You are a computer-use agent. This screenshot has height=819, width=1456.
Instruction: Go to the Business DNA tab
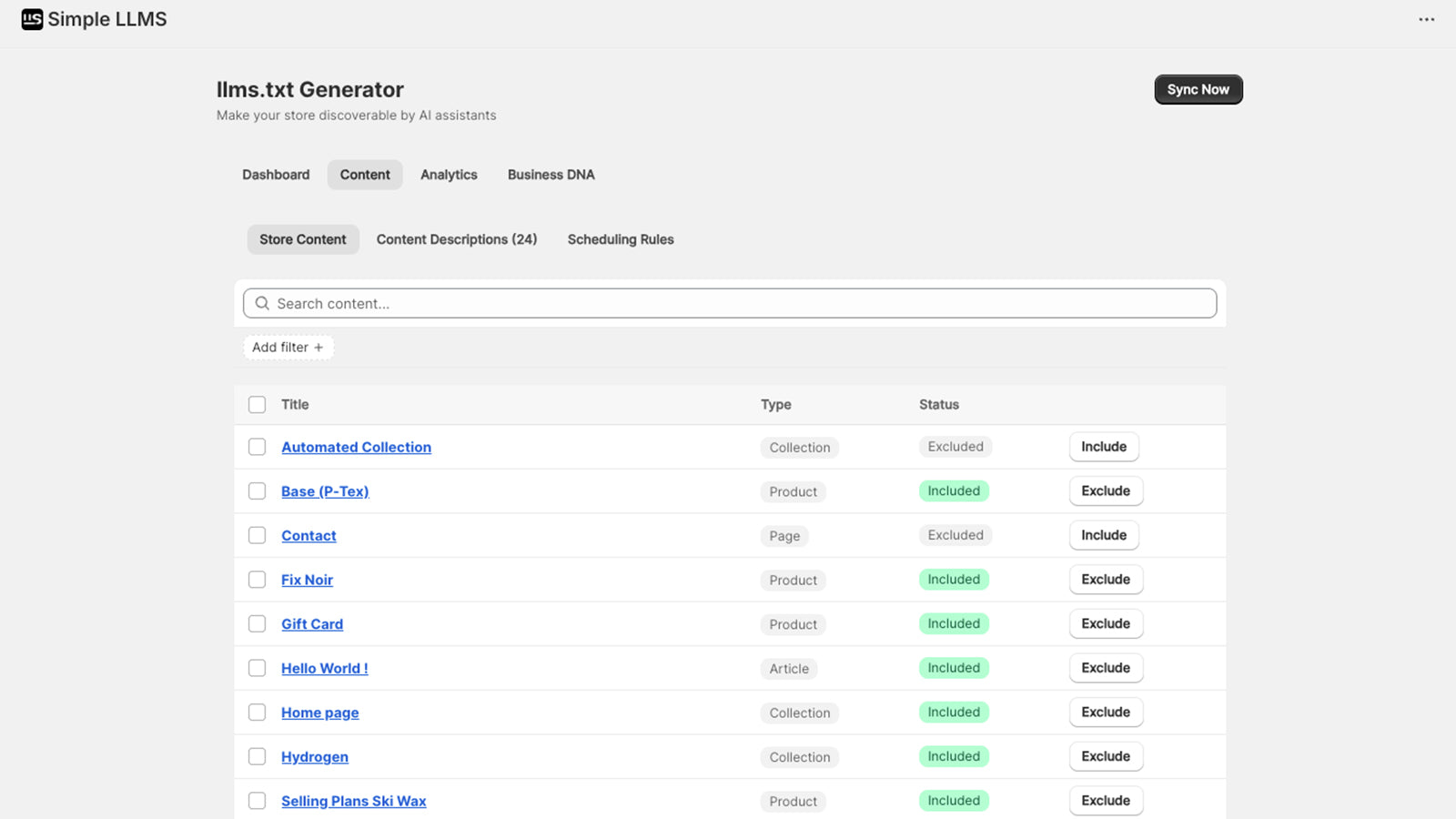[x=551, y=175]
